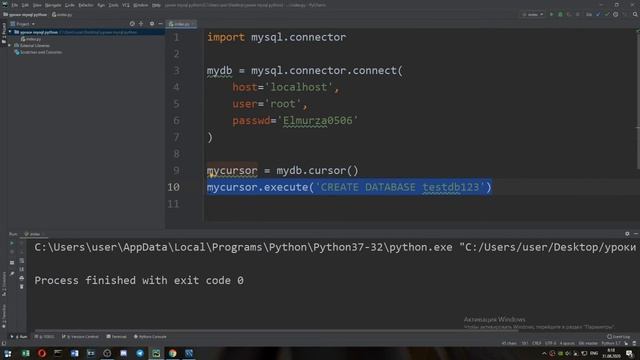The image size is (640, 360).
Task: Click line 10 number in gutter
Action: [x=173, y=187]
